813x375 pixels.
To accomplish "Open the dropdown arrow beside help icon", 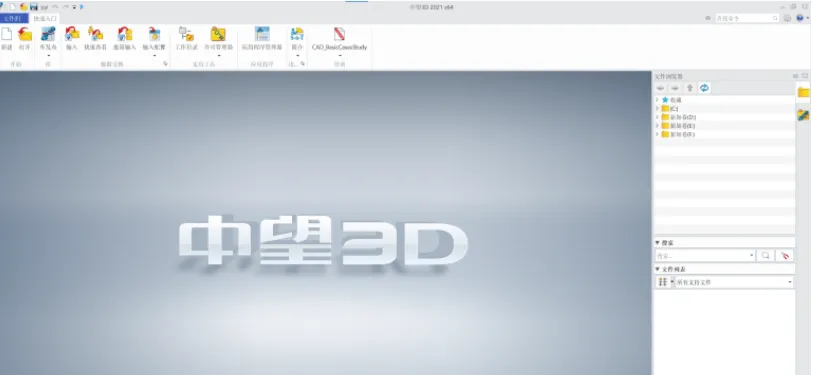I will 808,18.
